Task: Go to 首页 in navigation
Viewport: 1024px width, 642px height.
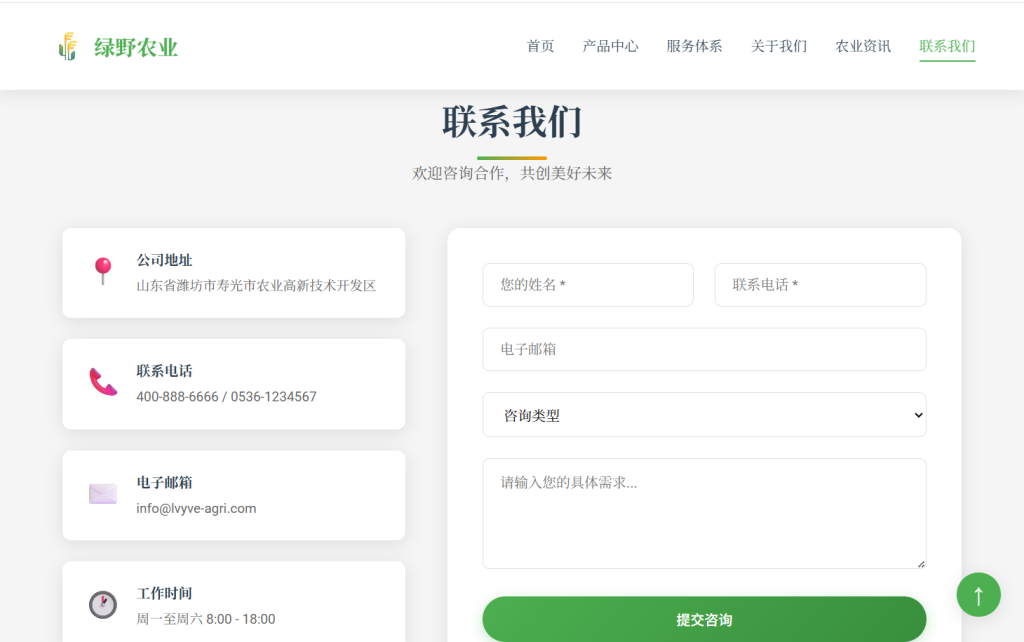Action: [540, 46]
